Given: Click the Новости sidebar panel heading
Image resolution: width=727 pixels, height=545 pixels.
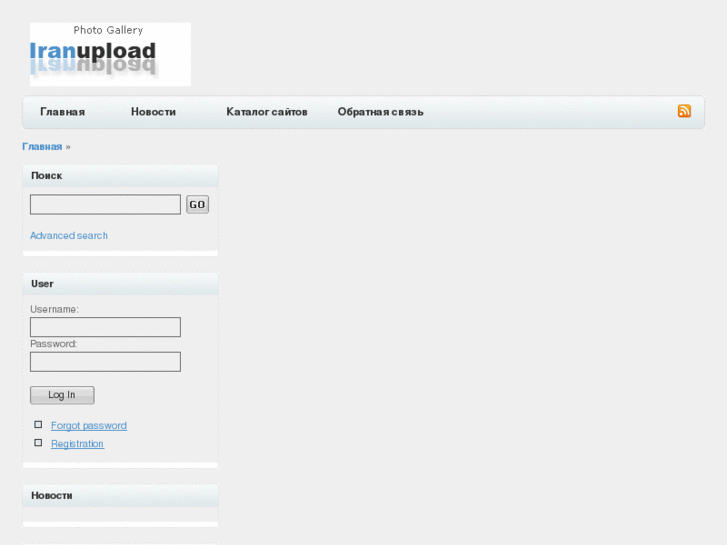Looking at the screenshot, I should click(x=120, y=496).
